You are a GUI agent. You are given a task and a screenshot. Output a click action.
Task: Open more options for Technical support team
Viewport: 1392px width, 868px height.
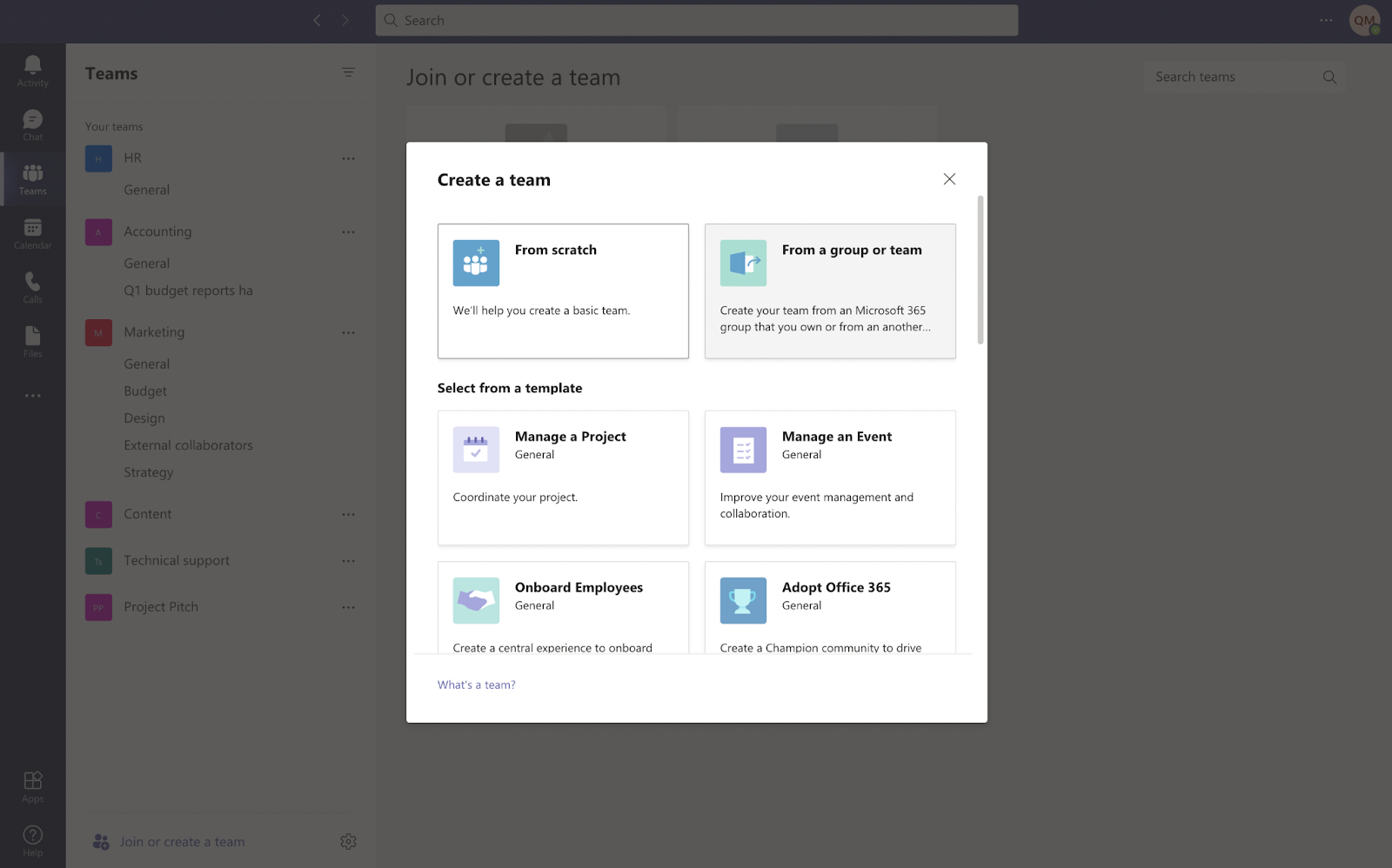click(348, 561)
